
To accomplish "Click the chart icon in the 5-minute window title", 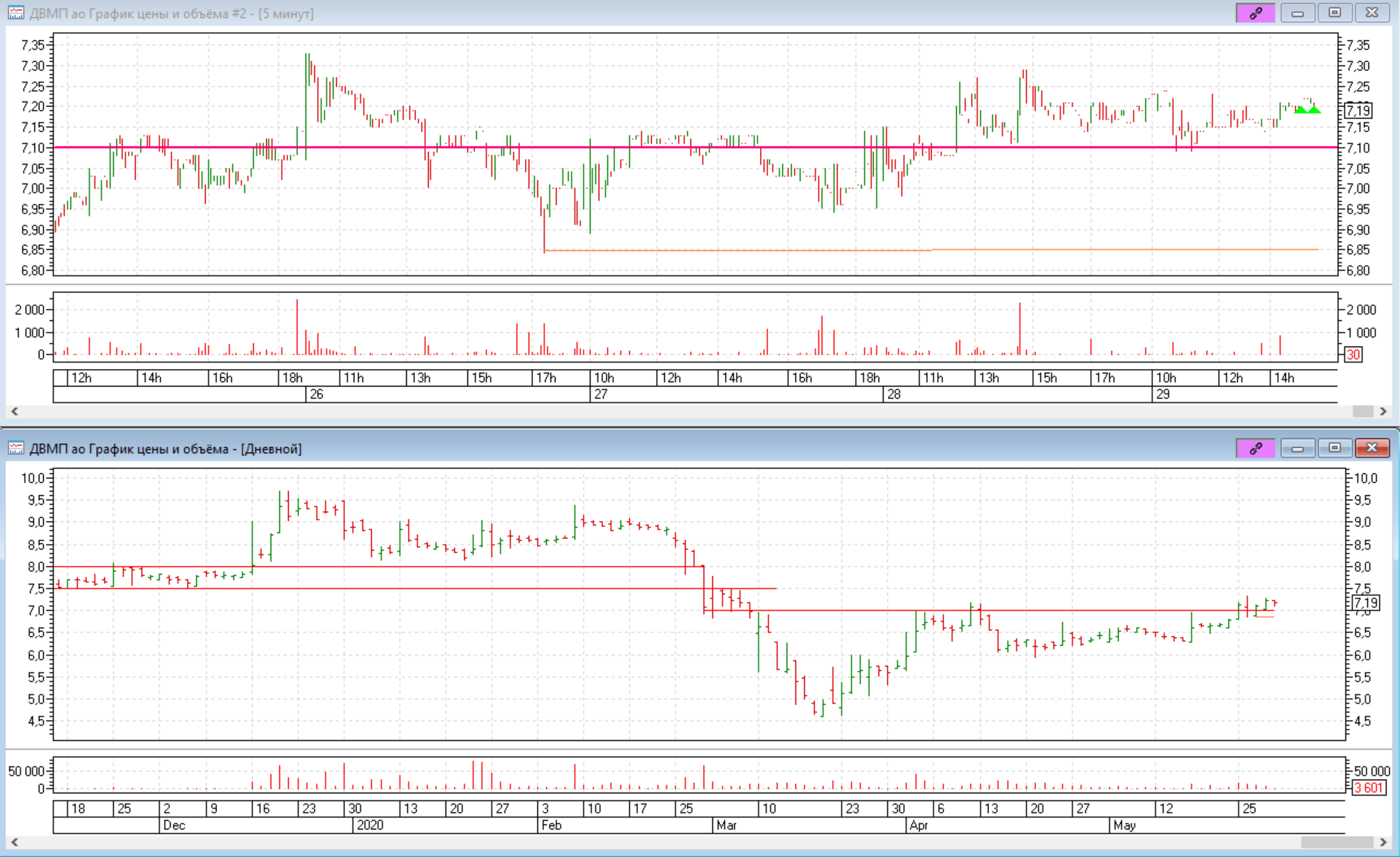I will tap(16, 13).
